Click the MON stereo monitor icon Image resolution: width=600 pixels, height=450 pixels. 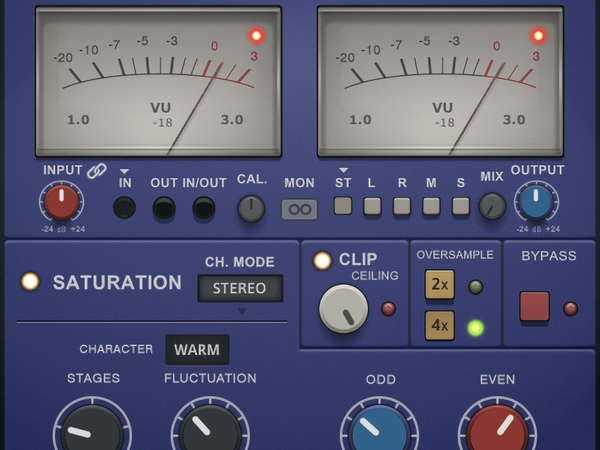[299, 209]
